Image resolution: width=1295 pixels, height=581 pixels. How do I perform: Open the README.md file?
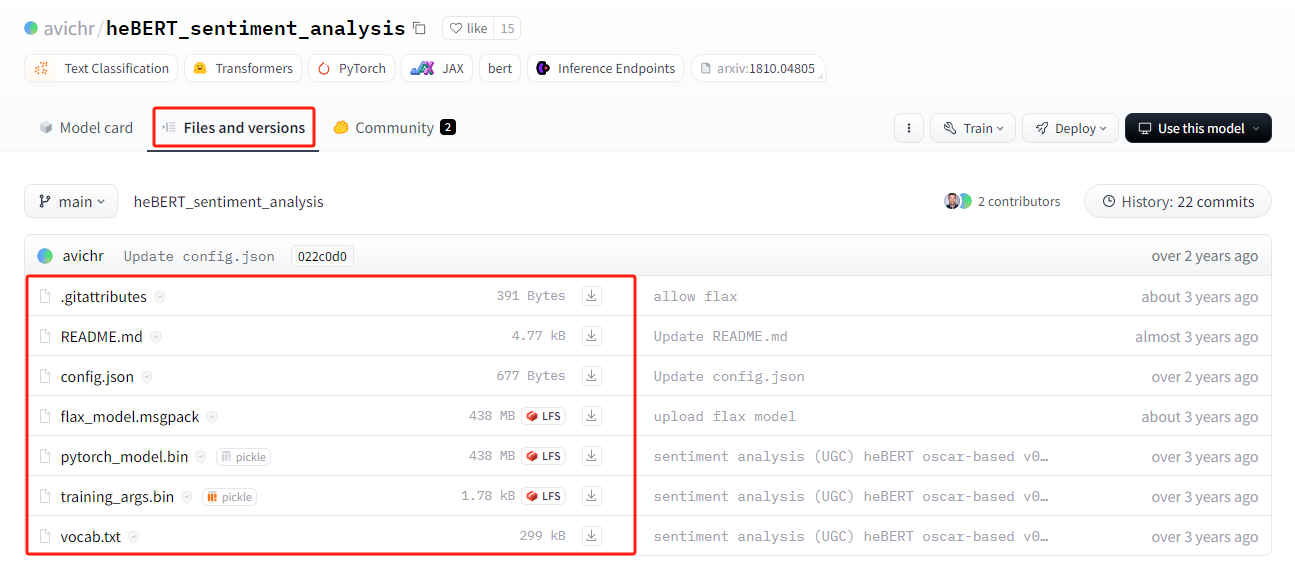[x=102, y=337]
